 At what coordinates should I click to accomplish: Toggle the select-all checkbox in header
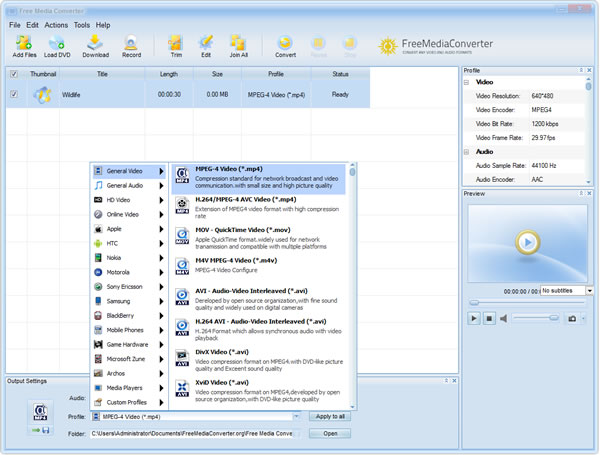(x=13, y=73)
